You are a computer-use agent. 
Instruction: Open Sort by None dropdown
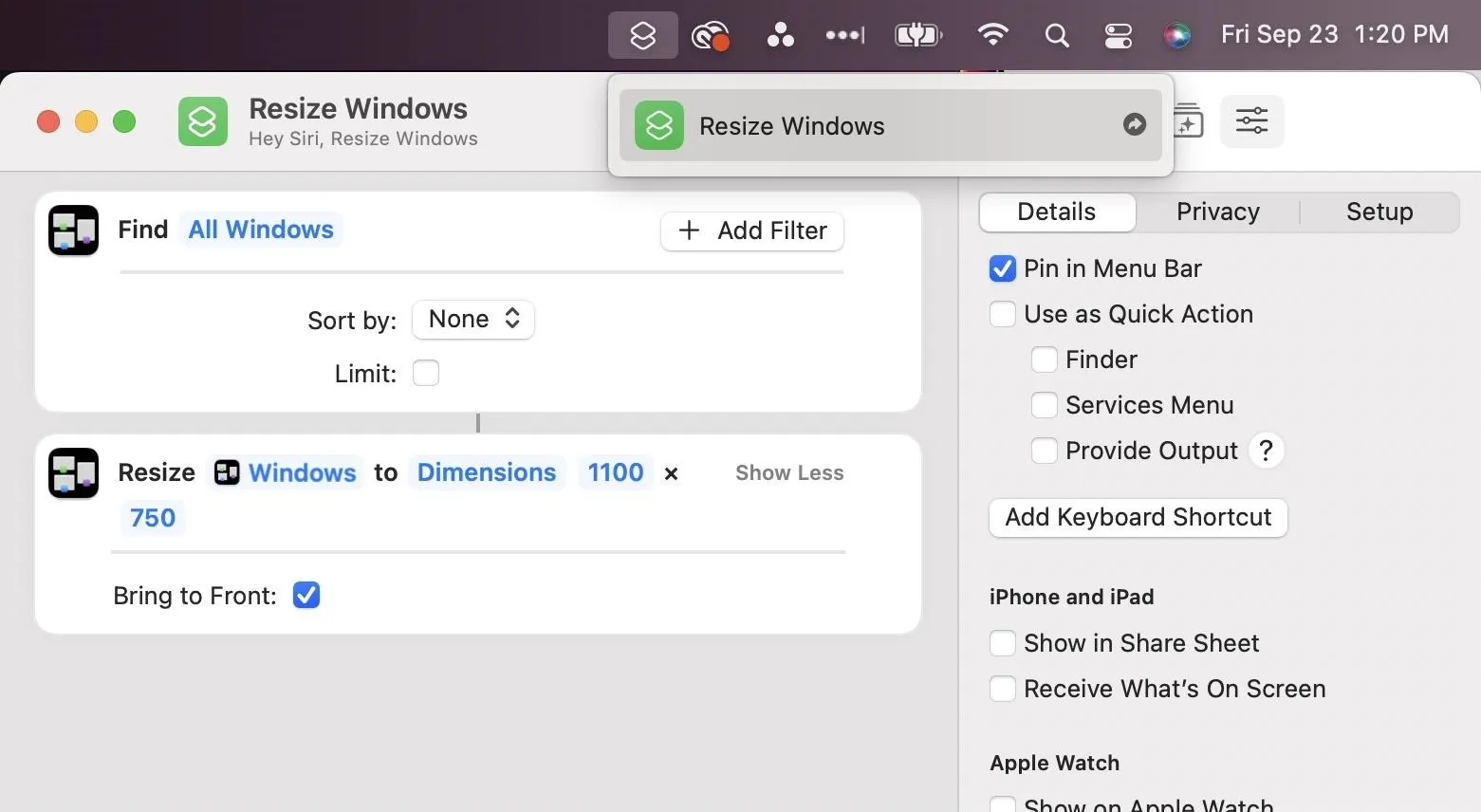tap(473, 320)
